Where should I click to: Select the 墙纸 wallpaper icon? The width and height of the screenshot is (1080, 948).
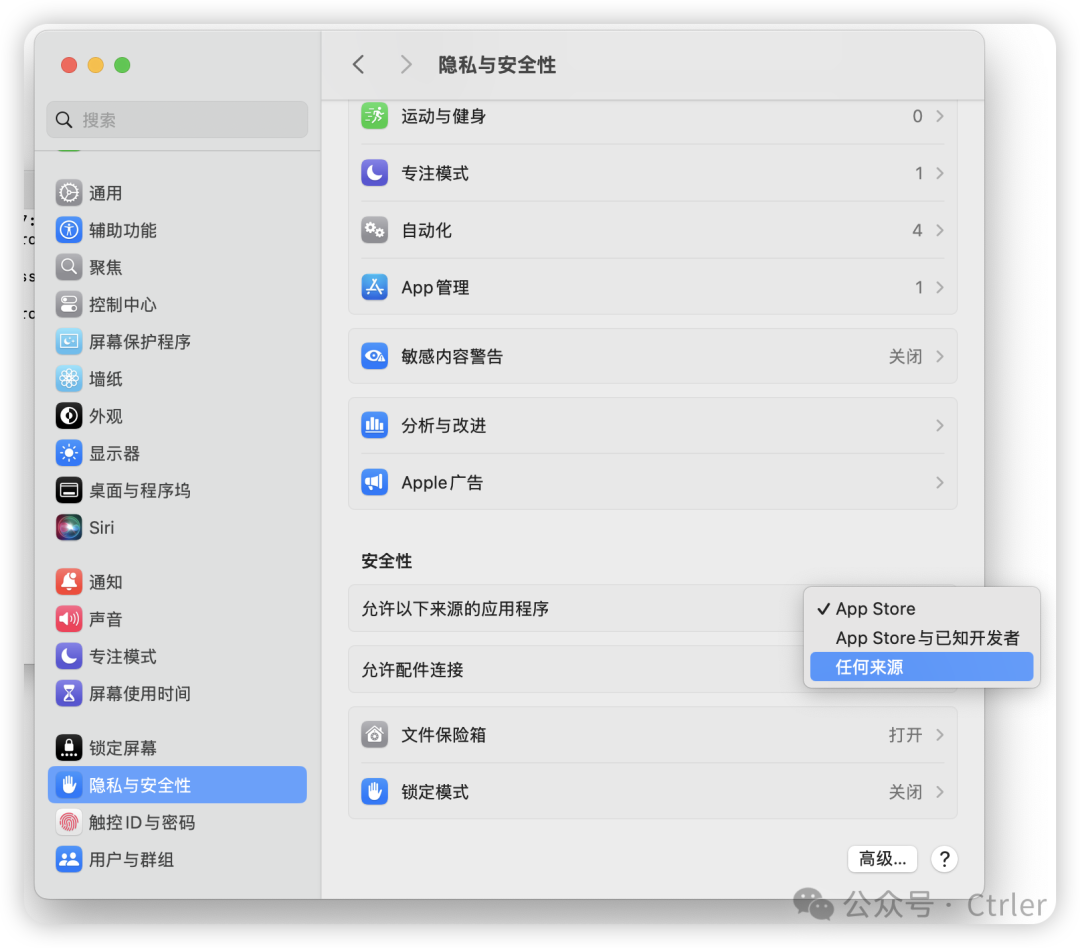68,379
